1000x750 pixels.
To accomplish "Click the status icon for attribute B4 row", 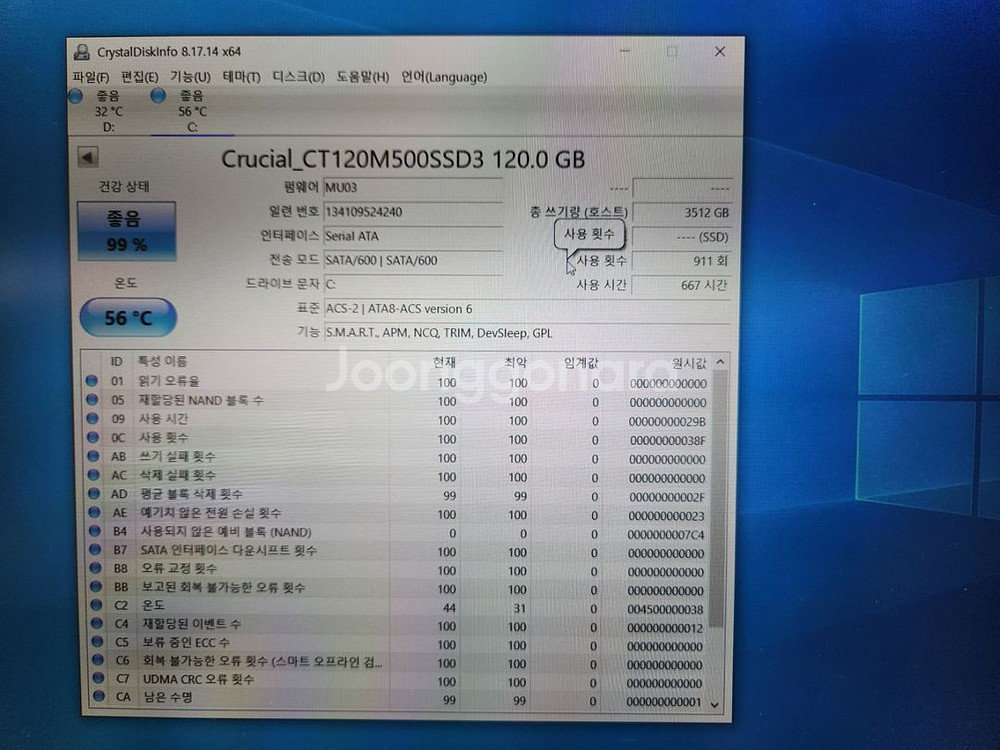I will click(x=95, y=531).
